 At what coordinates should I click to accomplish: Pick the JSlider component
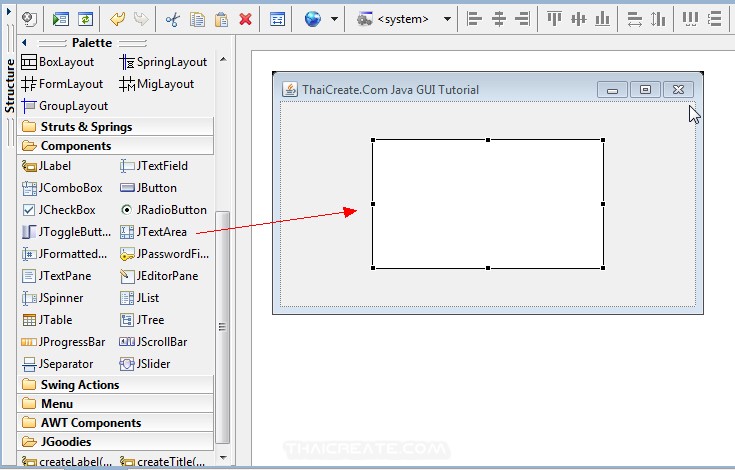point(145,364)
